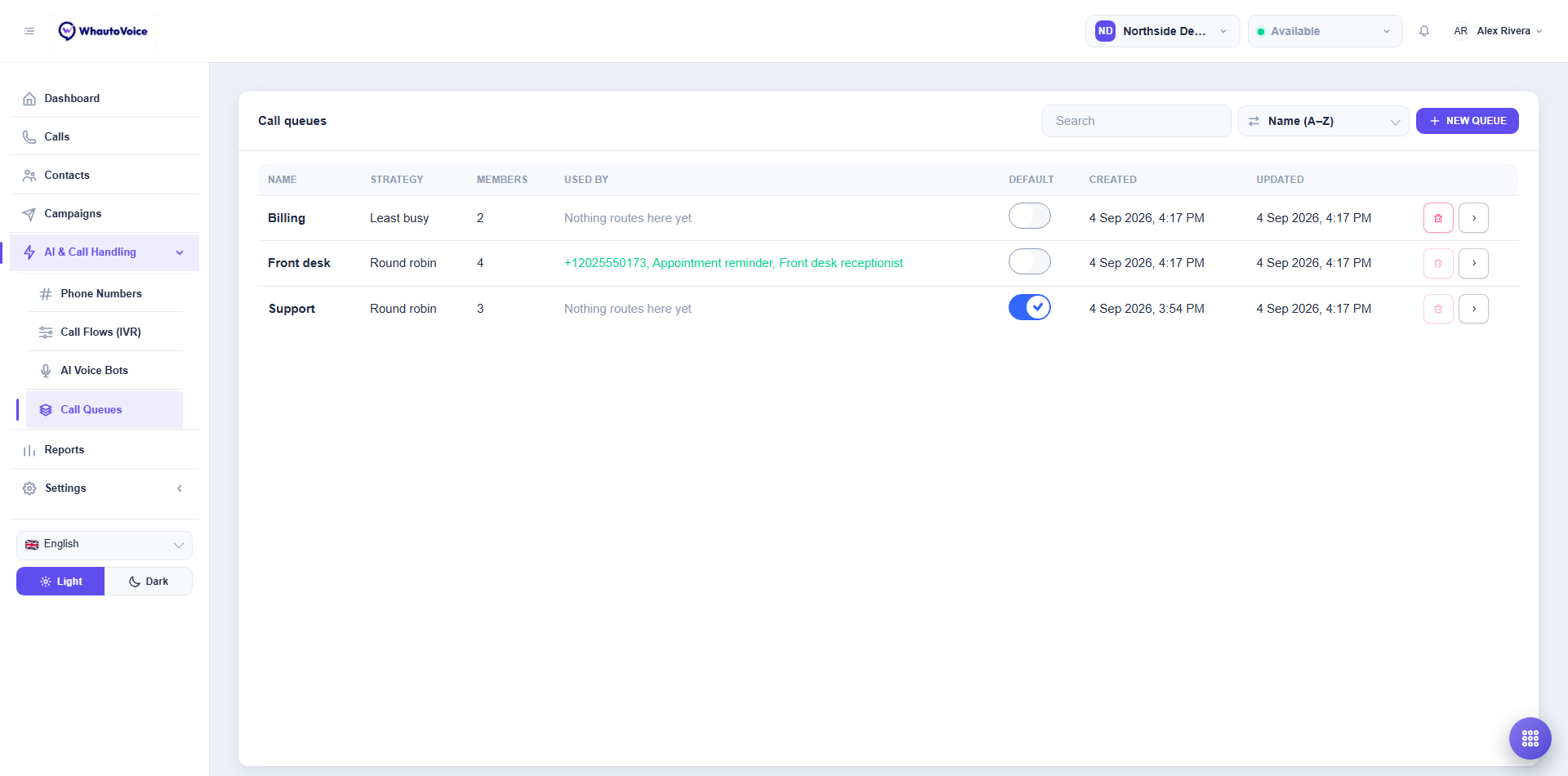Open Phone Numbers submenu item
The width and height of the screenshot is (1568, 776).
point(105,293)
